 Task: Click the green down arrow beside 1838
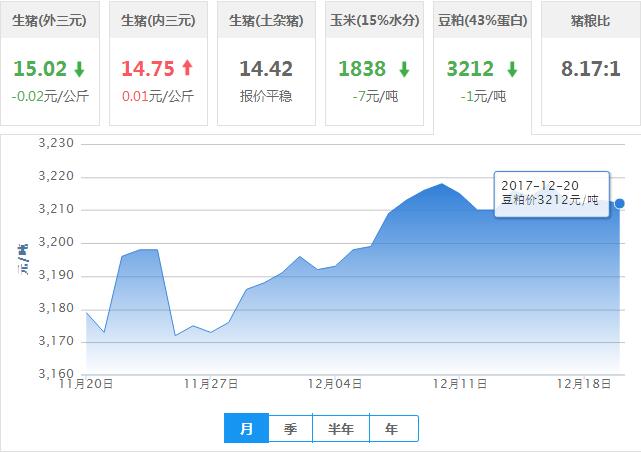click(404, 69)
